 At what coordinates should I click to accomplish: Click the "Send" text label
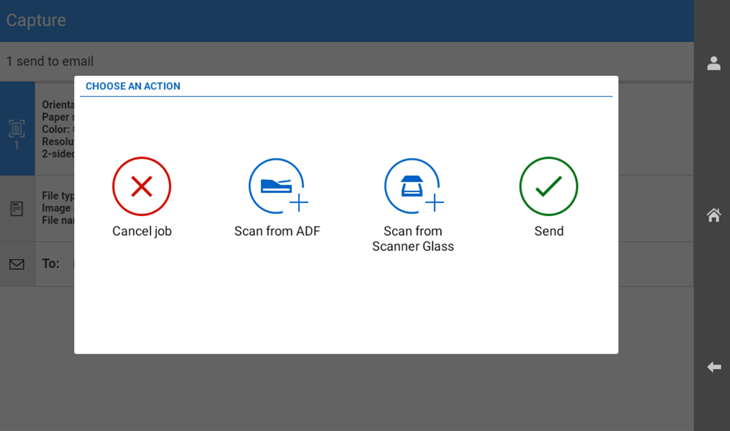tap(548, 231)
